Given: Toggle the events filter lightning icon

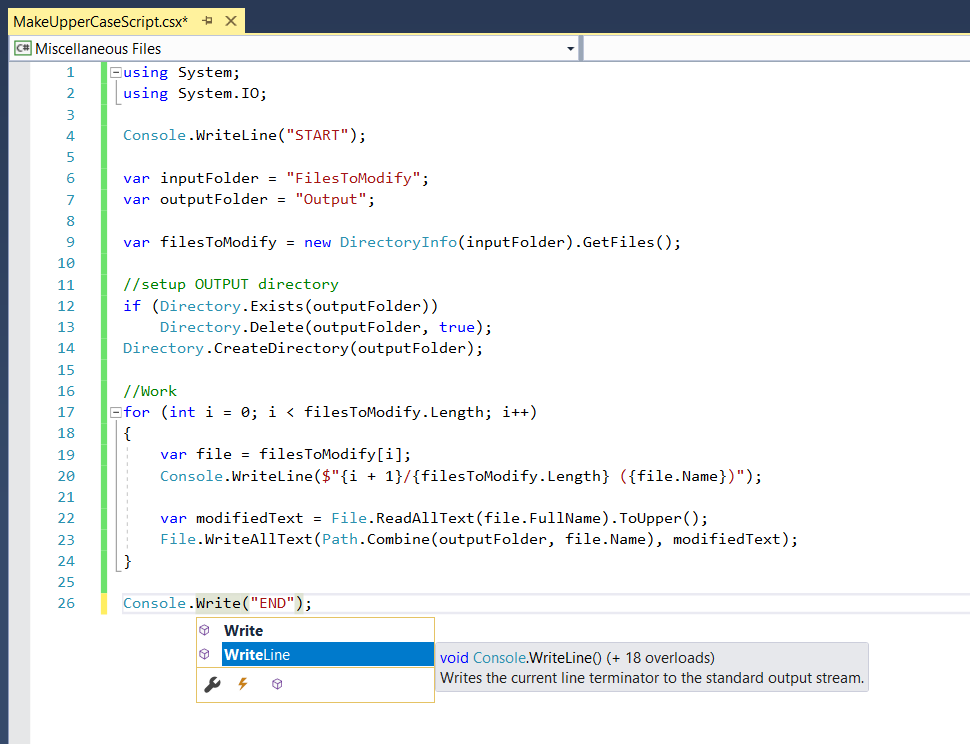Looking at the screenshot, I should 243,684.
